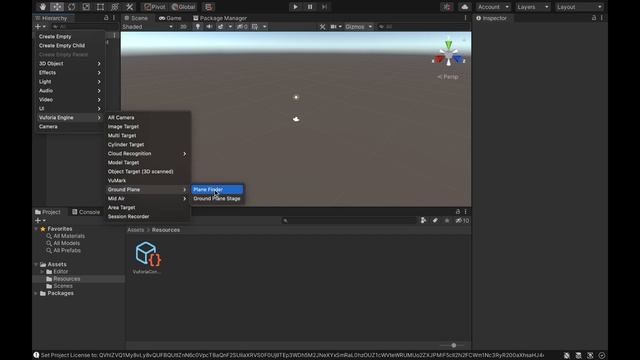Expand the Packages folder
The image size is (640, 360).
coord(36,293)
